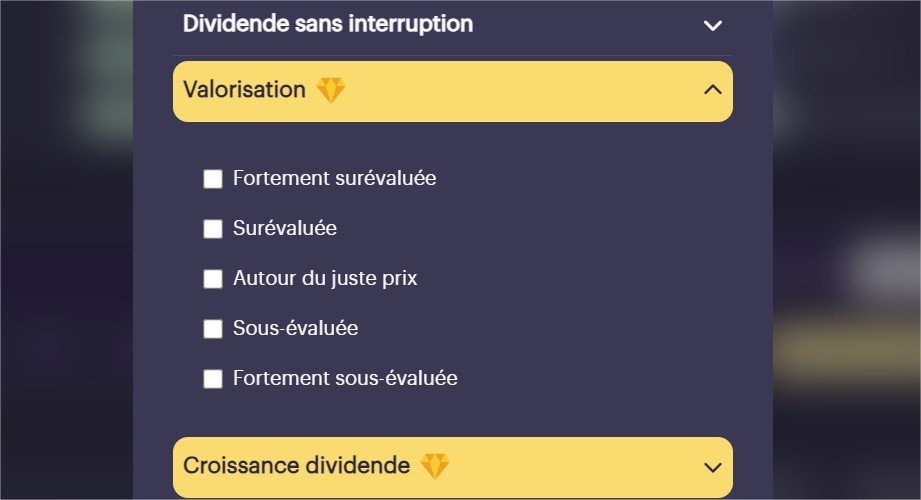Click the Surévaluée label text
The image size is (921, 500).
click(285, 228)
